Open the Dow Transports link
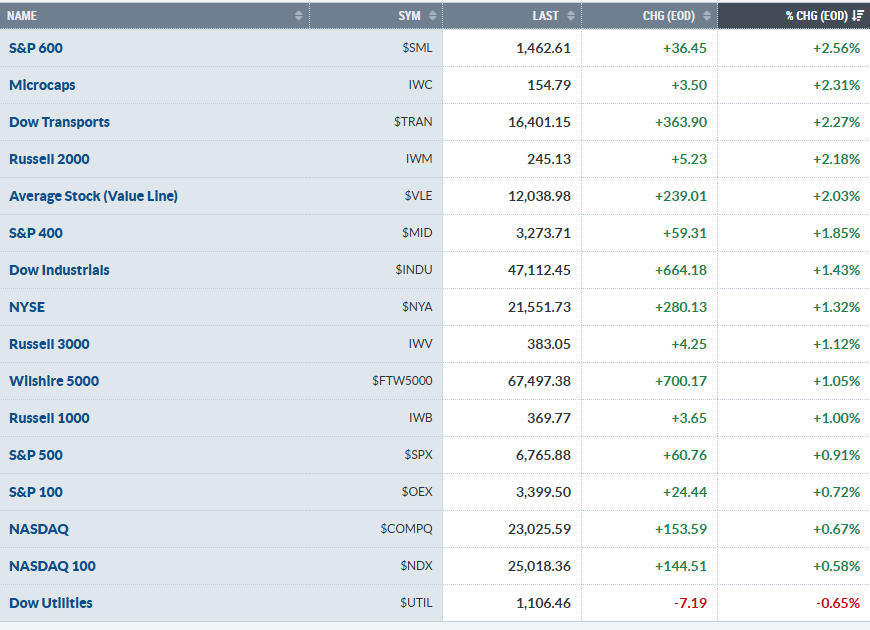 pos(59,122)
